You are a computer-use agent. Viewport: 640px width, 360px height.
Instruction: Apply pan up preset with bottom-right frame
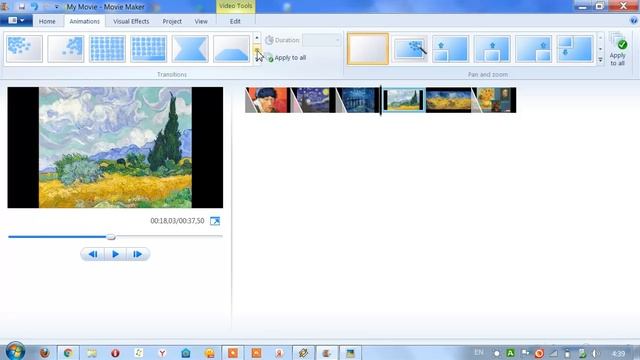[533, 49]
